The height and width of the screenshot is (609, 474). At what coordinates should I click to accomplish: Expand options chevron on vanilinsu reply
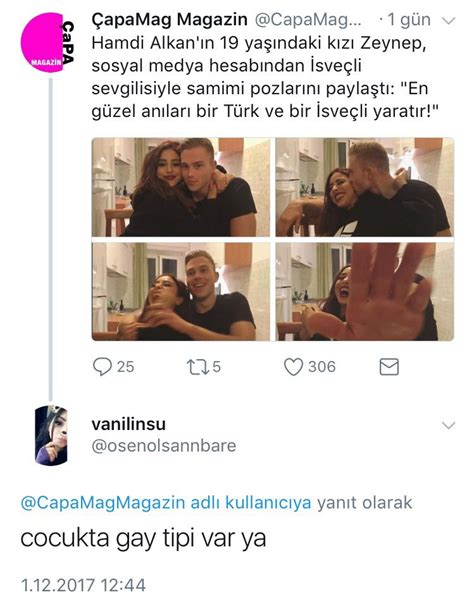tap(448, 426)
